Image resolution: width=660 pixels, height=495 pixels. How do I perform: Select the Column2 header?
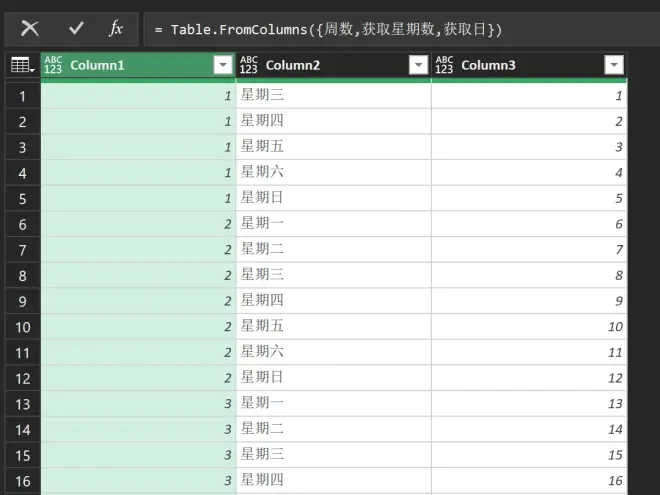[x=334, y=65]
